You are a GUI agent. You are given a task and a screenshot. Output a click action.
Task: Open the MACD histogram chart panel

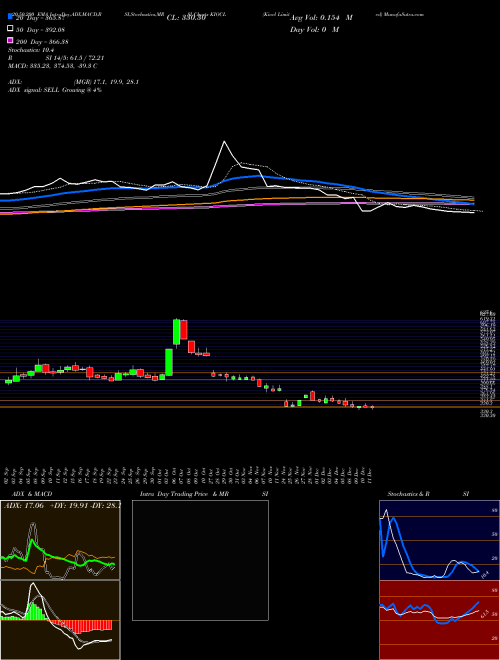pyautogui.click(x=60, y=620)
